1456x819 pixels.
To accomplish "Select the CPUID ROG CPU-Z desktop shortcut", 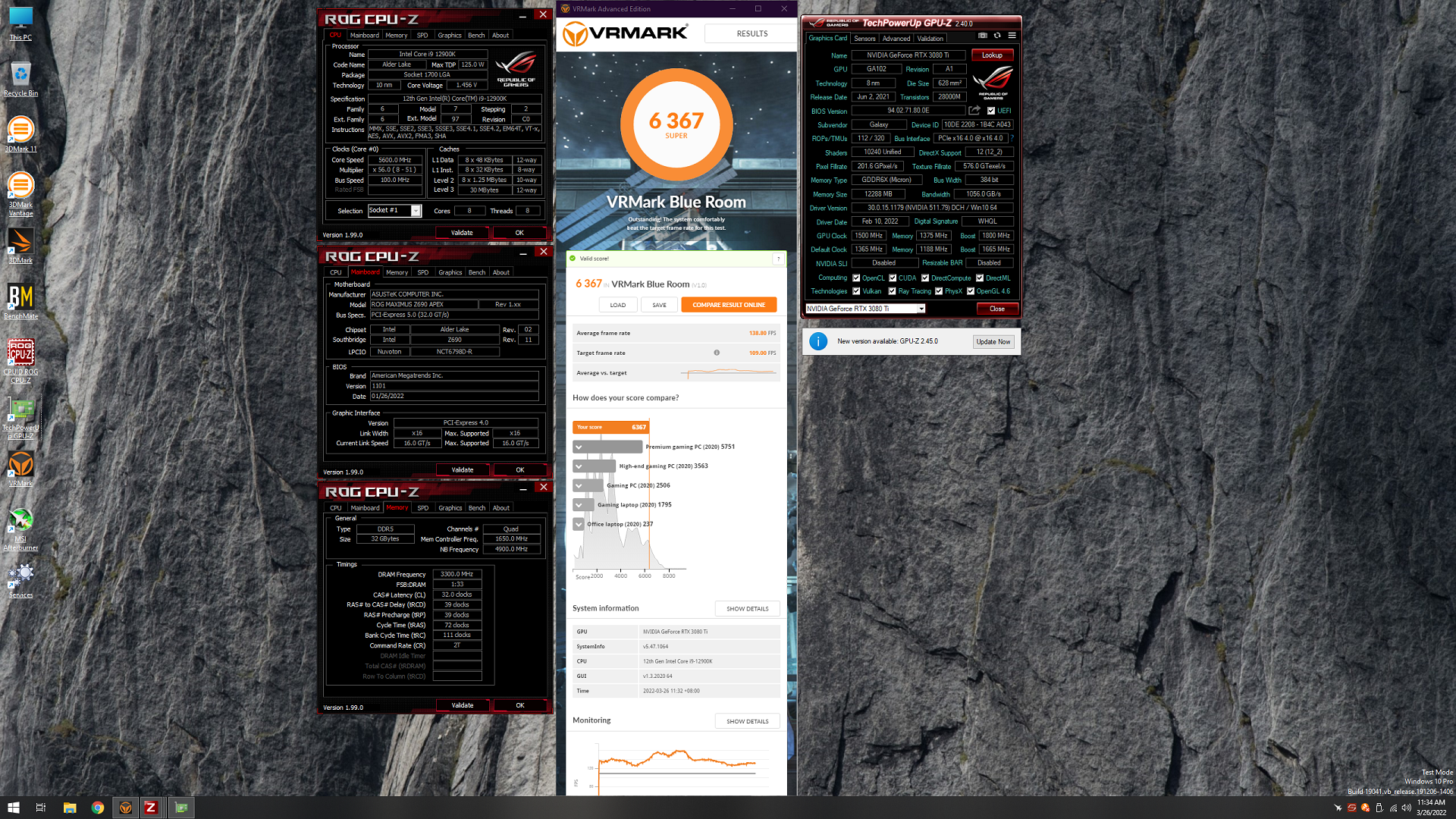I will 20,362.
